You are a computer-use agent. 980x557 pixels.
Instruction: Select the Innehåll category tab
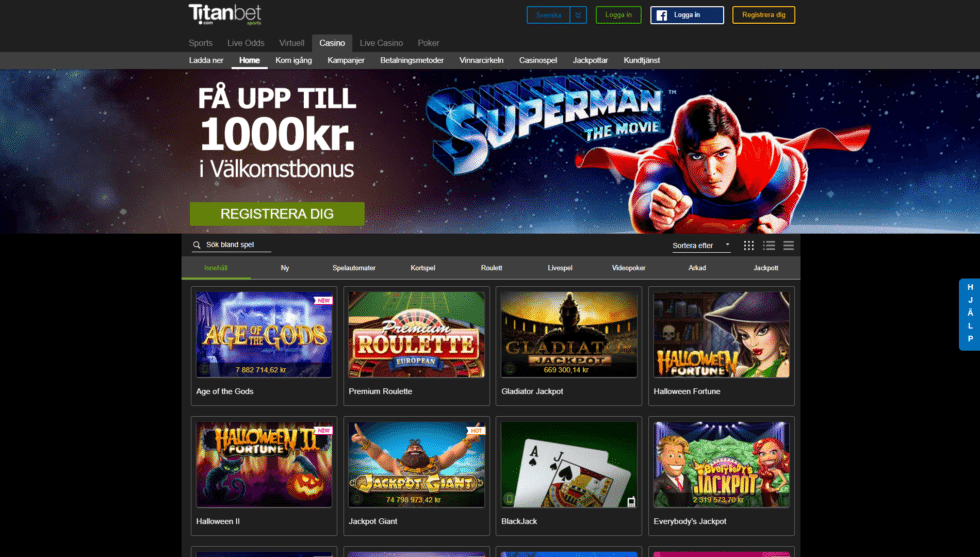click(216, 268)
